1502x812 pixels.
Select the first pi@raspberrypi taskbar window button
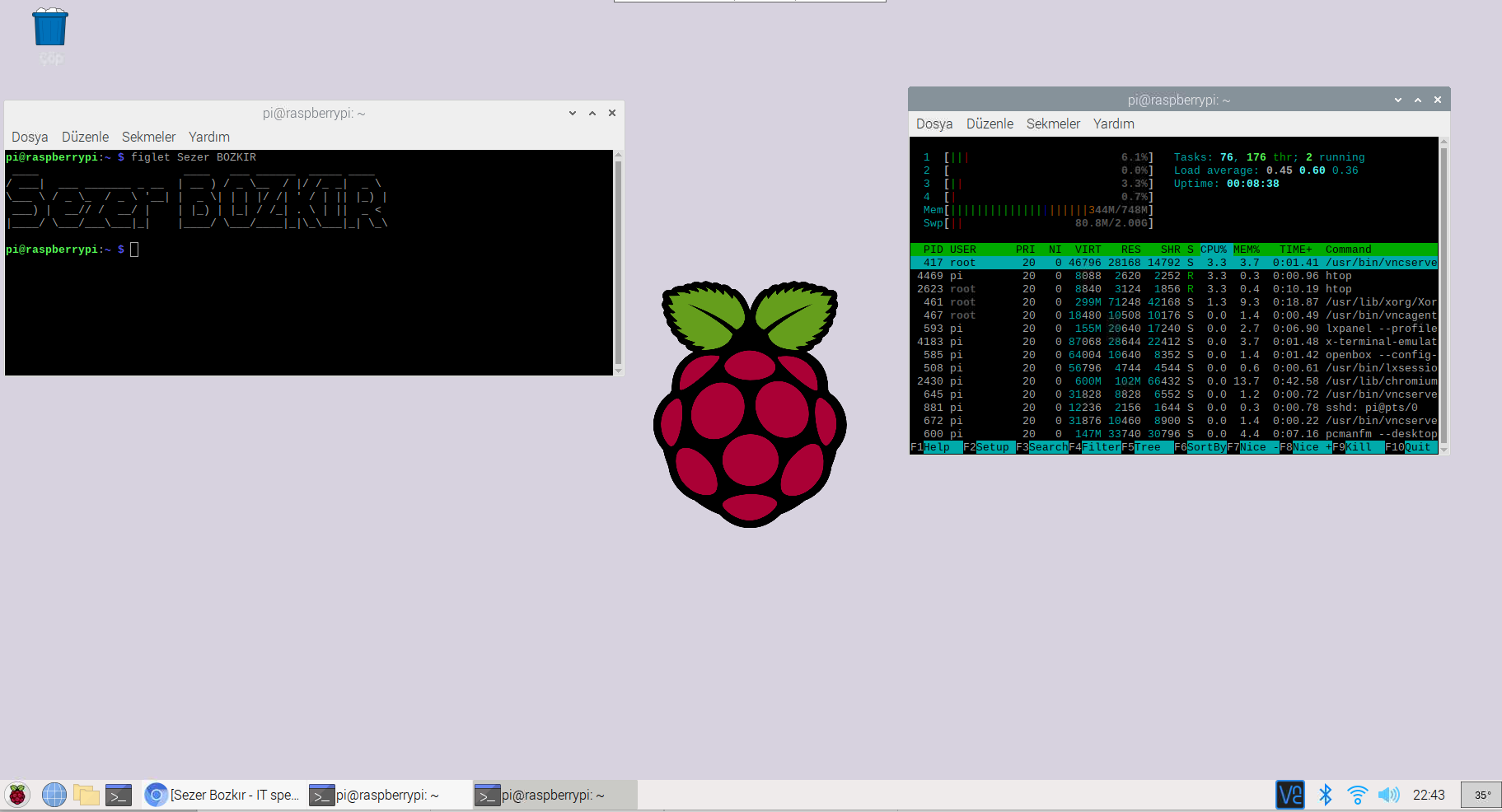[390, 795]
